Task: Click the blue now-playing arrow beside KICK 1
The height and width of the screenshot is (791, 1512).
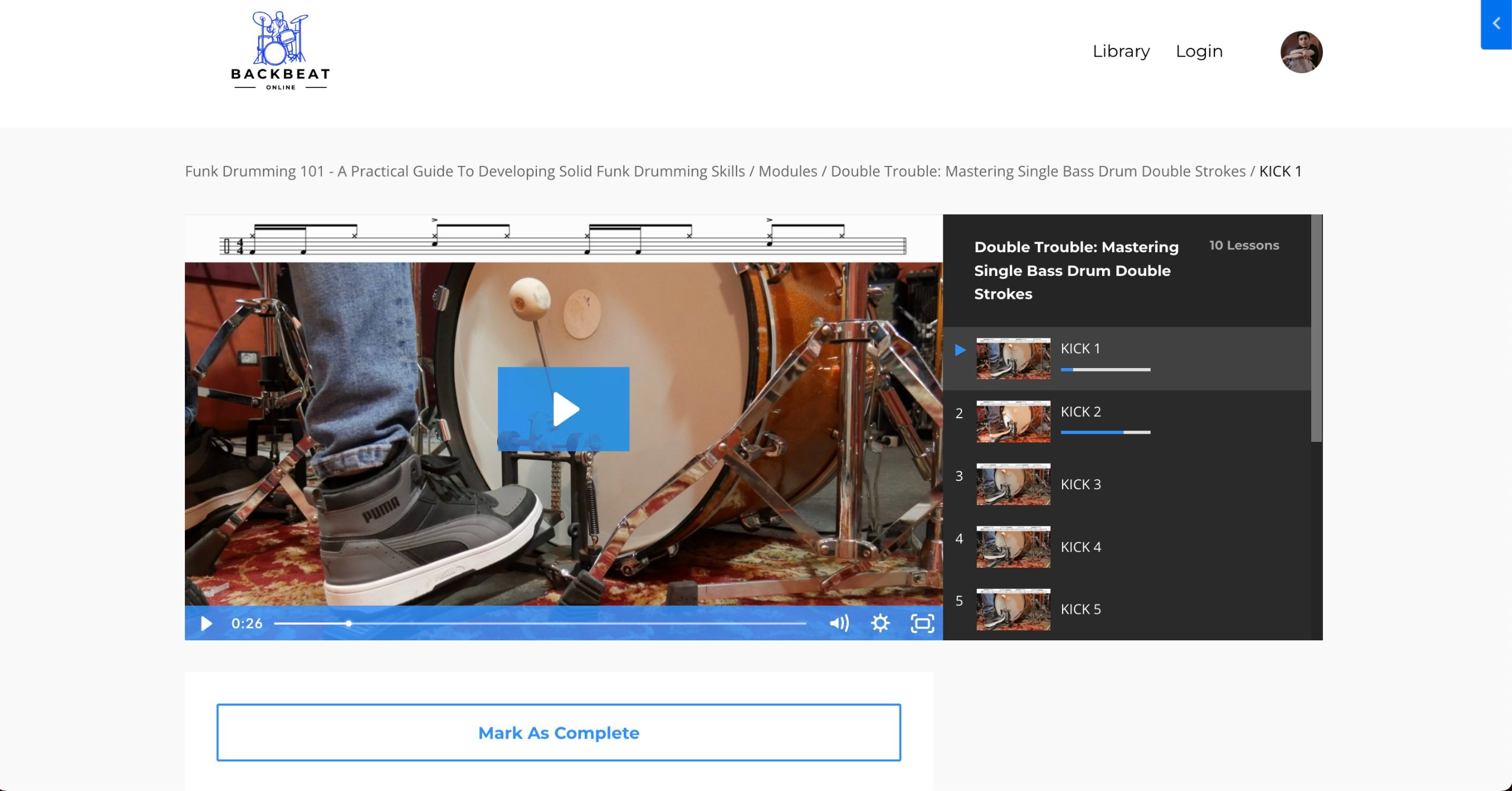Action: click(960, 350)
